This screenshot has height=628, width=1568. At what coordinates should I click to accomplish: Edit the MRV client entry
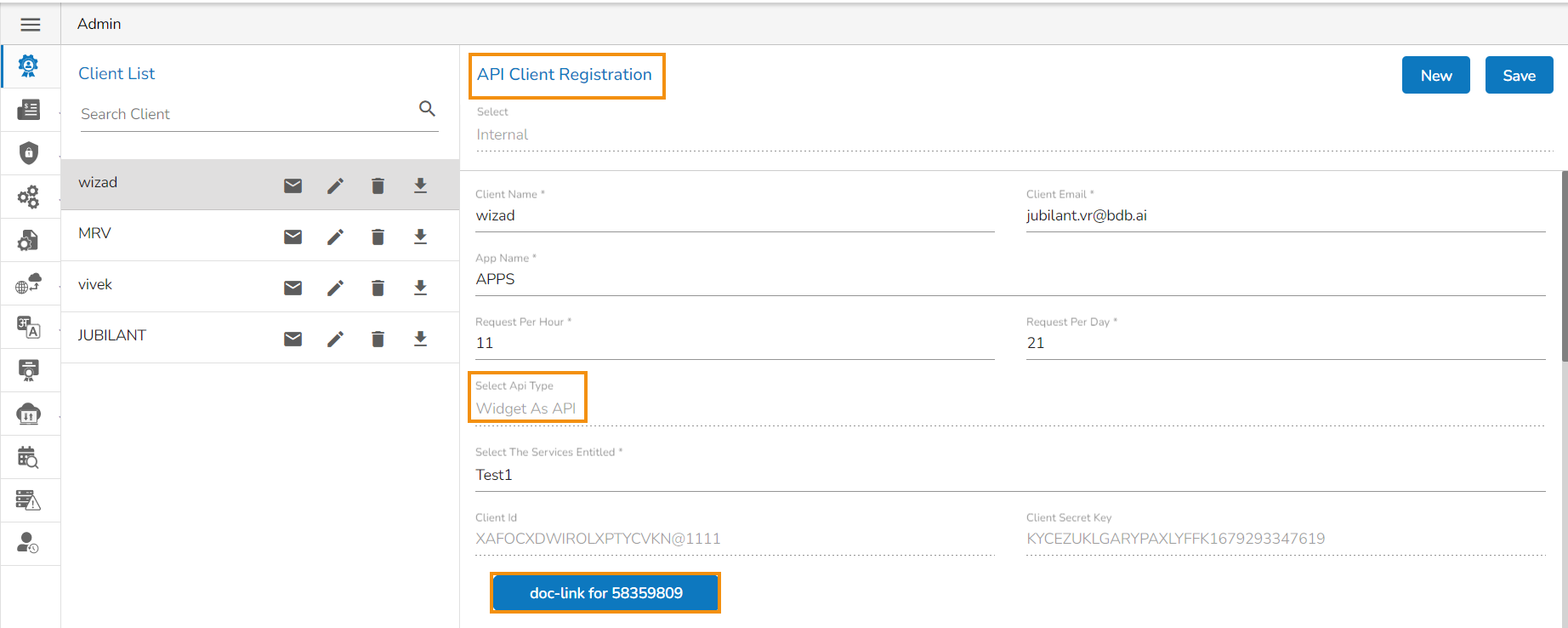click(336, 237)
